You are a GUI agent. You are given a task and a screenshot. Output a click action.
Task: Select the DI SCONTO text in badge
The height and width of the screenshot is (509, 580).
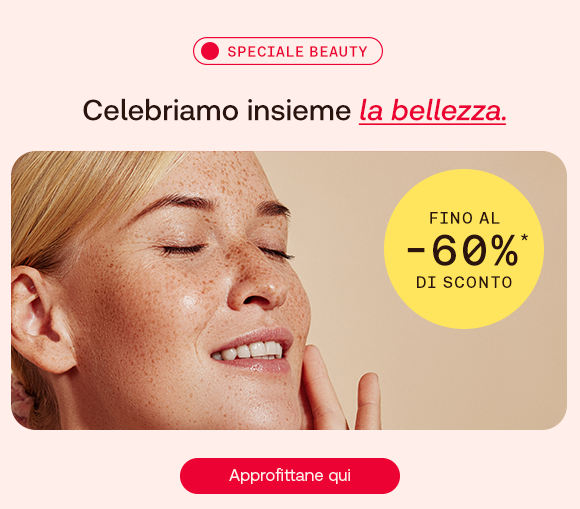click(x=464, y=282)
